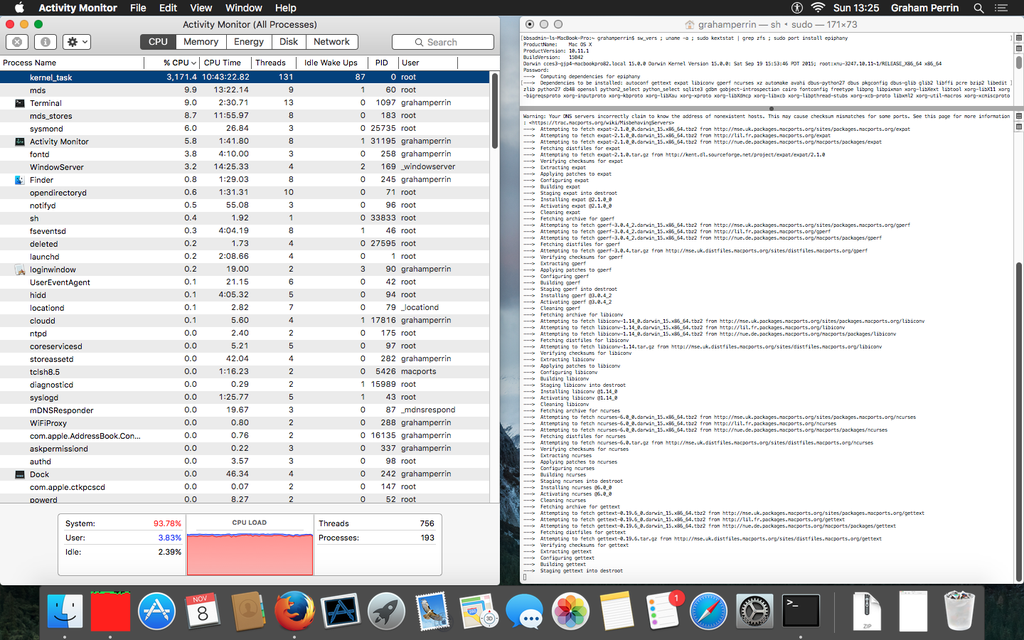Switch to the Energy tab
This screenshot has height=640, width=1024.
click(249, 42)
